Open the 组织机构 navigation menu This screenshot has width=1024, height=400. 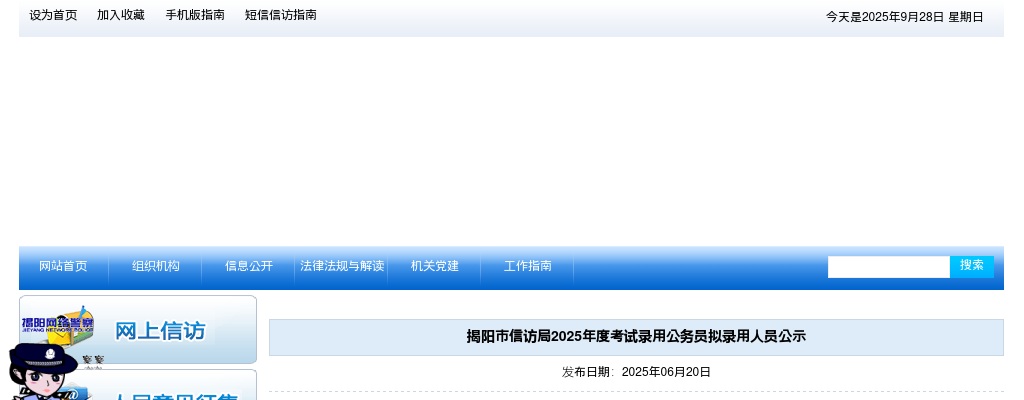(x=156, y=266)
